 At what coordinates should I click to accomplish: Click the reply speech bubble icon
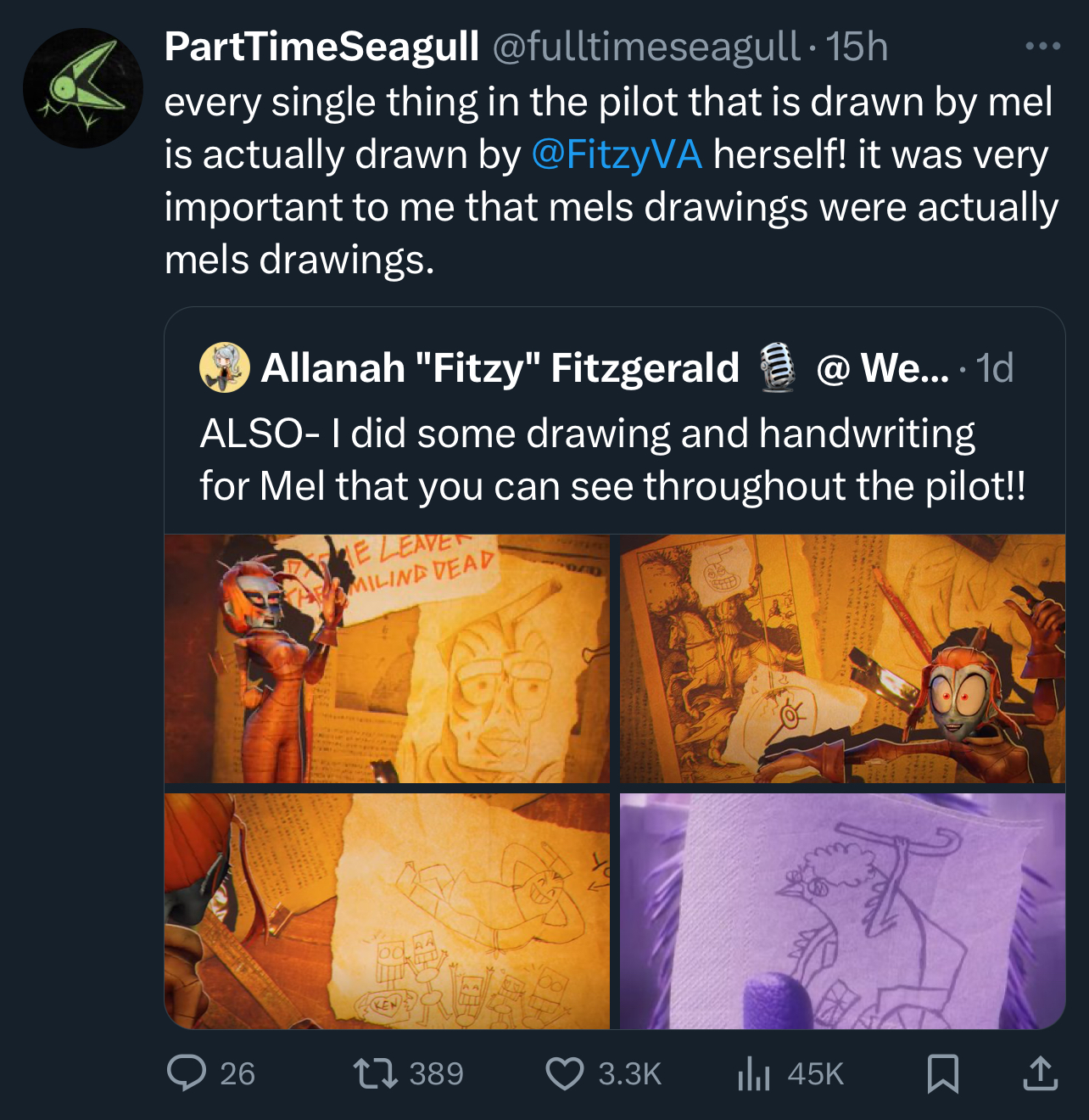(187, 1072)
